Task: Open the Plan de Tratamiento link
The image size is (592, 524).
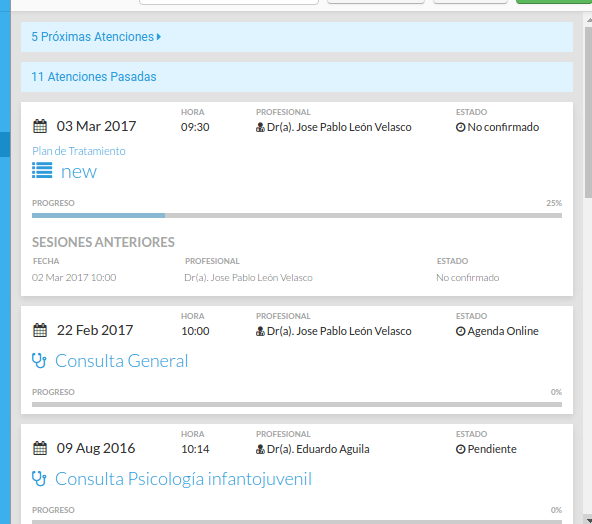Action: 79,151
